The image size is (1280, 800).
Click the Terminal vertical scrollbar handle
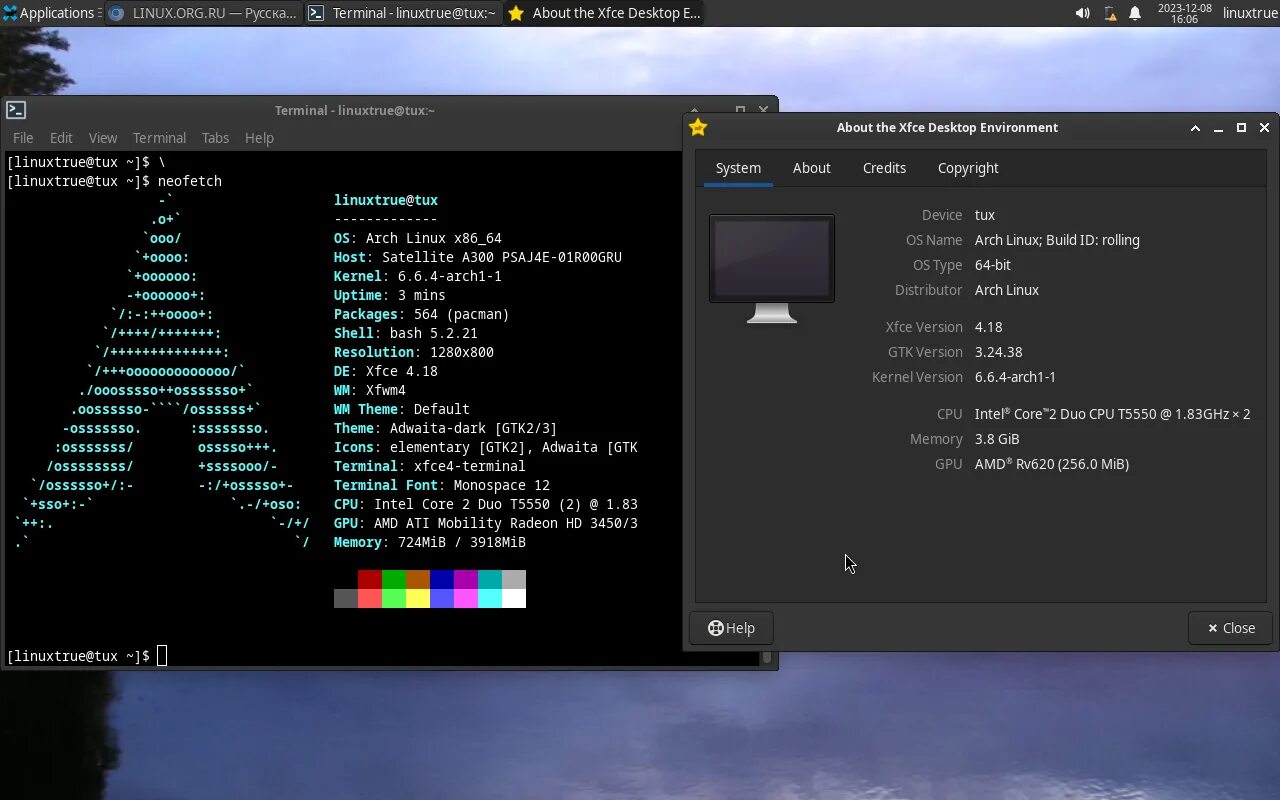(767, 657)
